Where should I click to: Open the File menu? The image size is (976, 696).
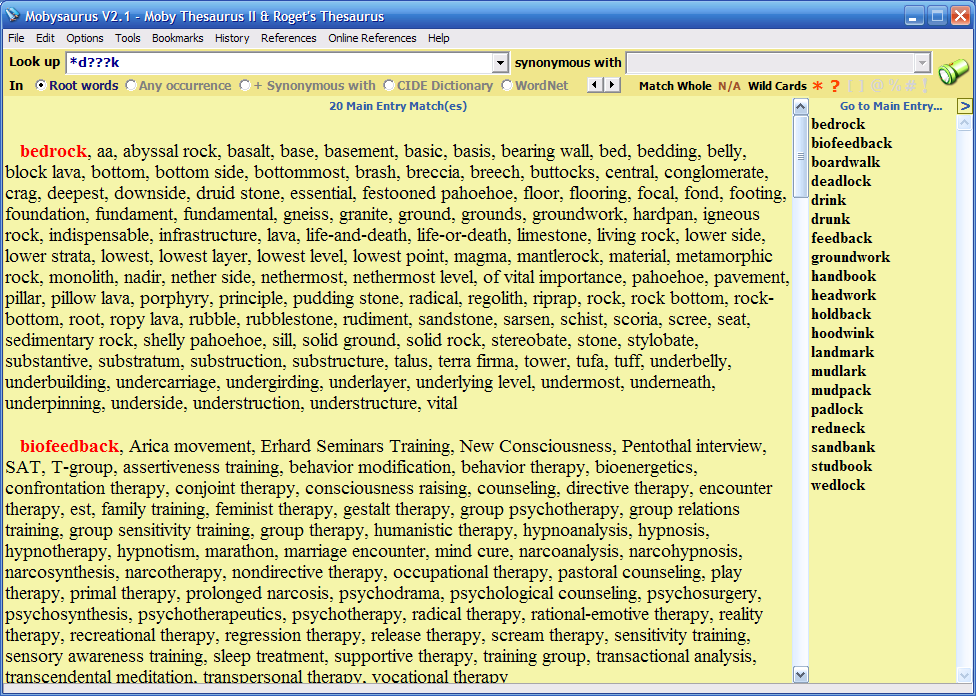pos(16,38)
